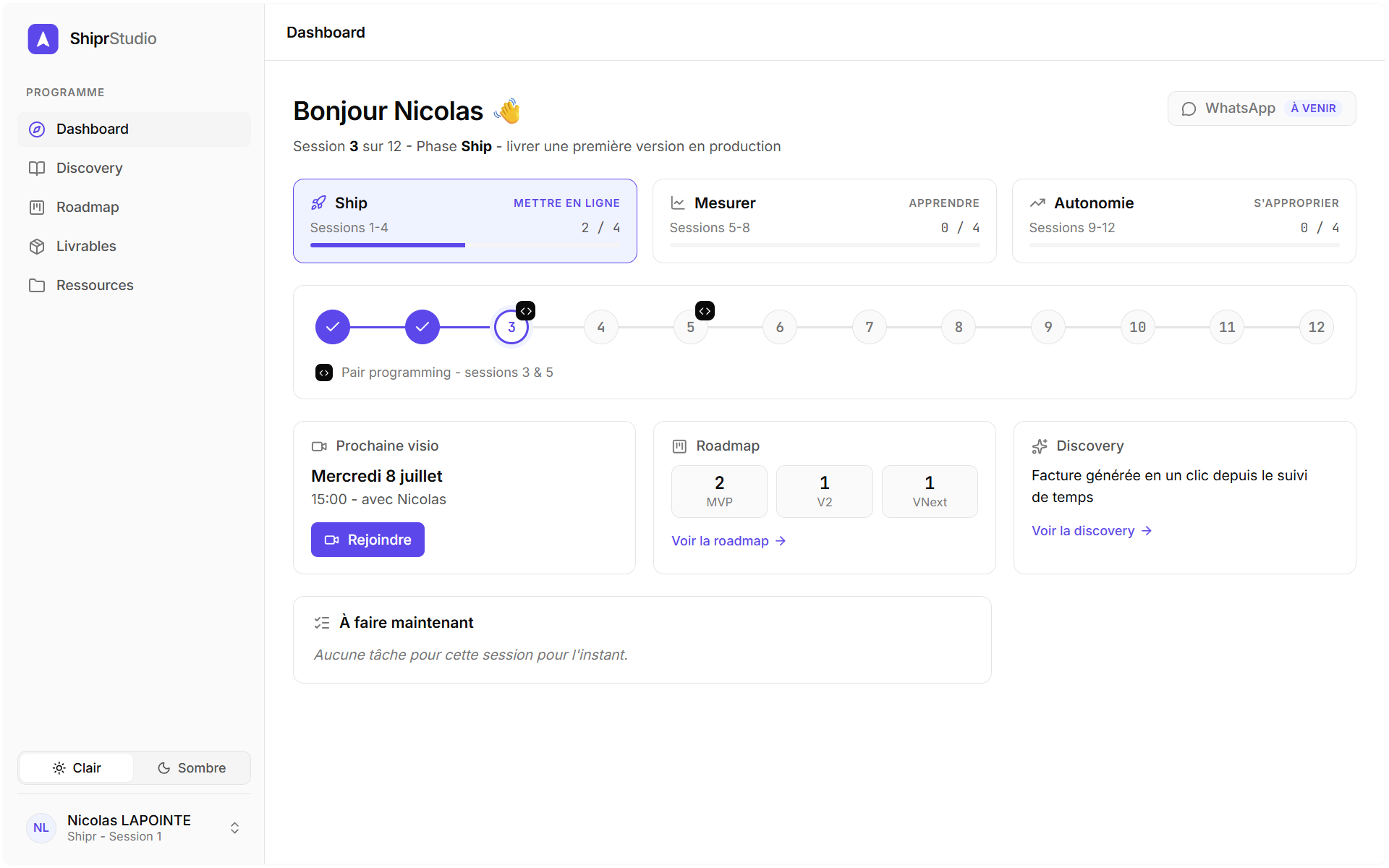Viewport: 1389px width, 868px height.
Task: Open the MVP count tile
Action: [x=719, y=491]
